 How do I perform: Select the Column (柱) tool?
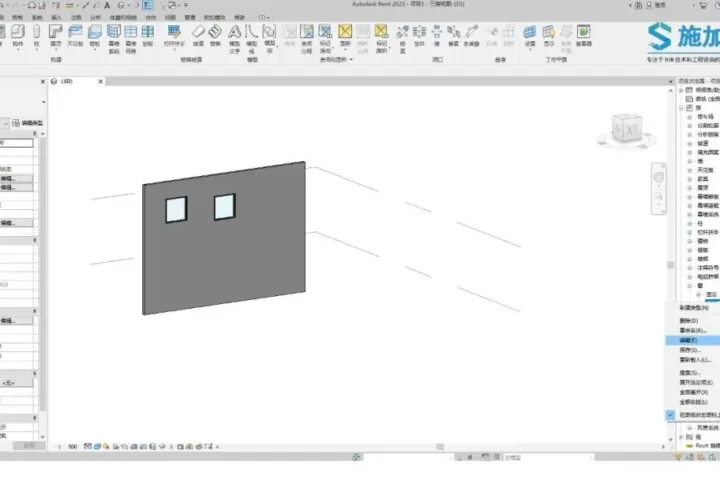[37, 36]
